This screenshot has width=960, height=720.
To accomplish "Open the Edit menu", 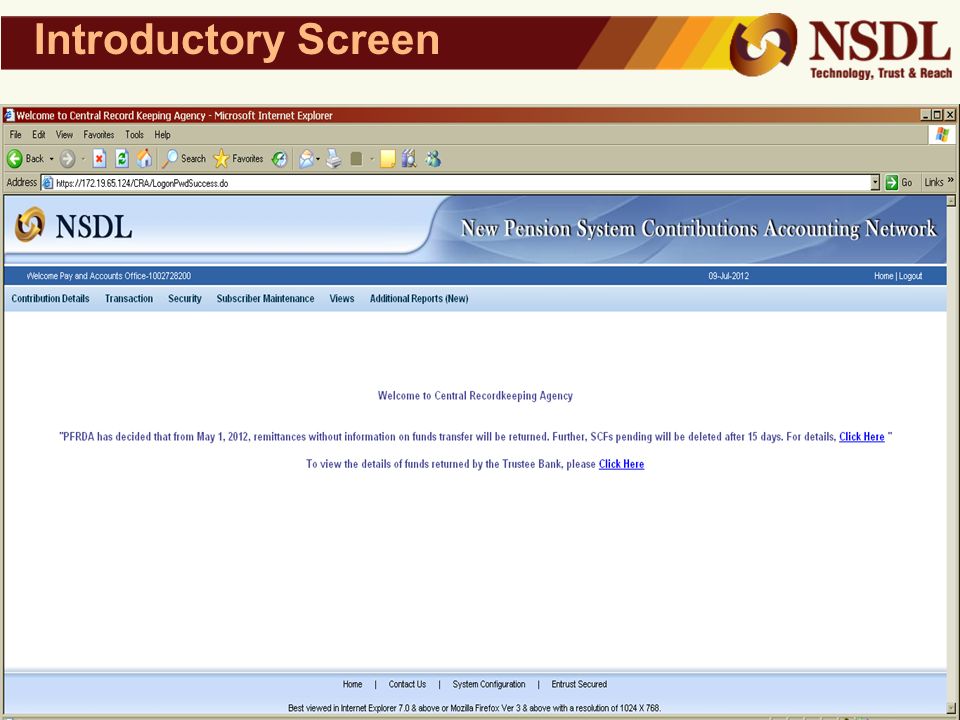I will pos(39,135).
